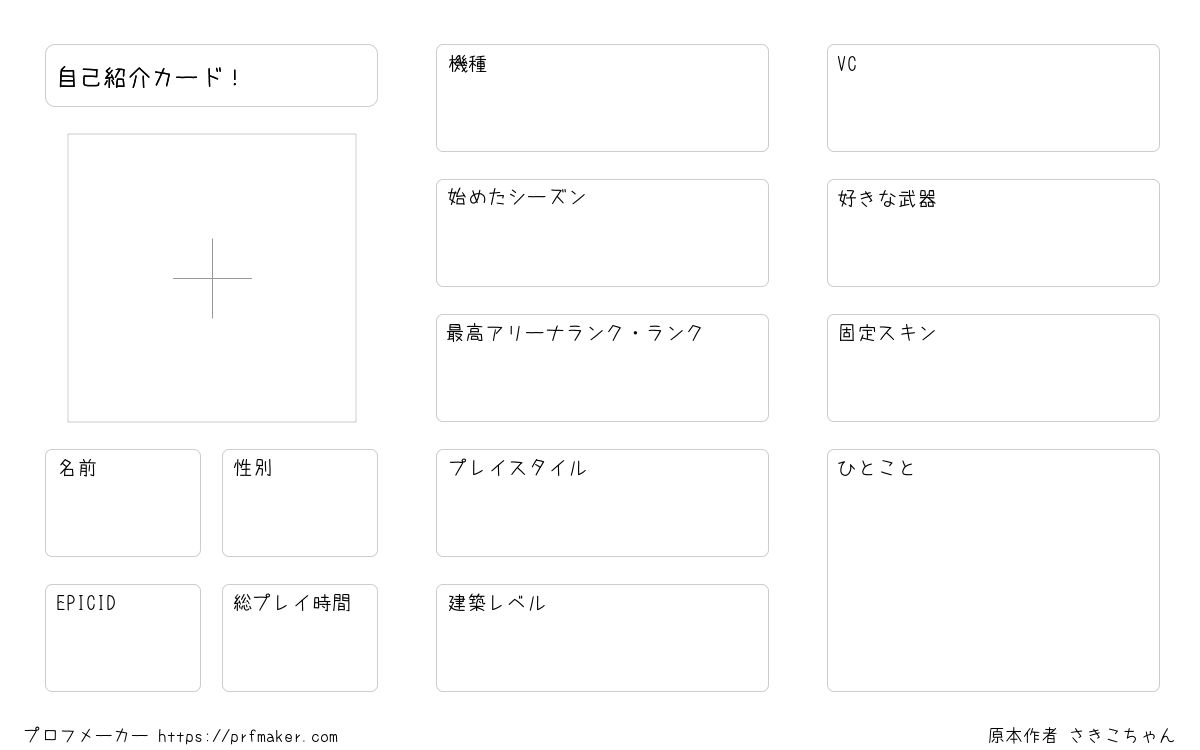
Task: Click the プロフメーカー footer text
Action: (86, 736)
